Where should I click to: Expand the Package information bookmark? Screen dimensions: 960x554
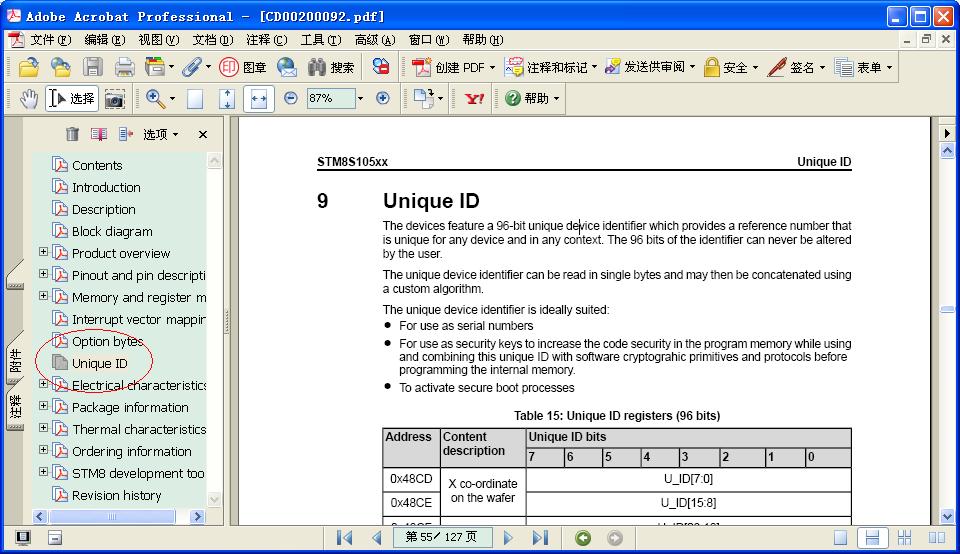[43, 406]
